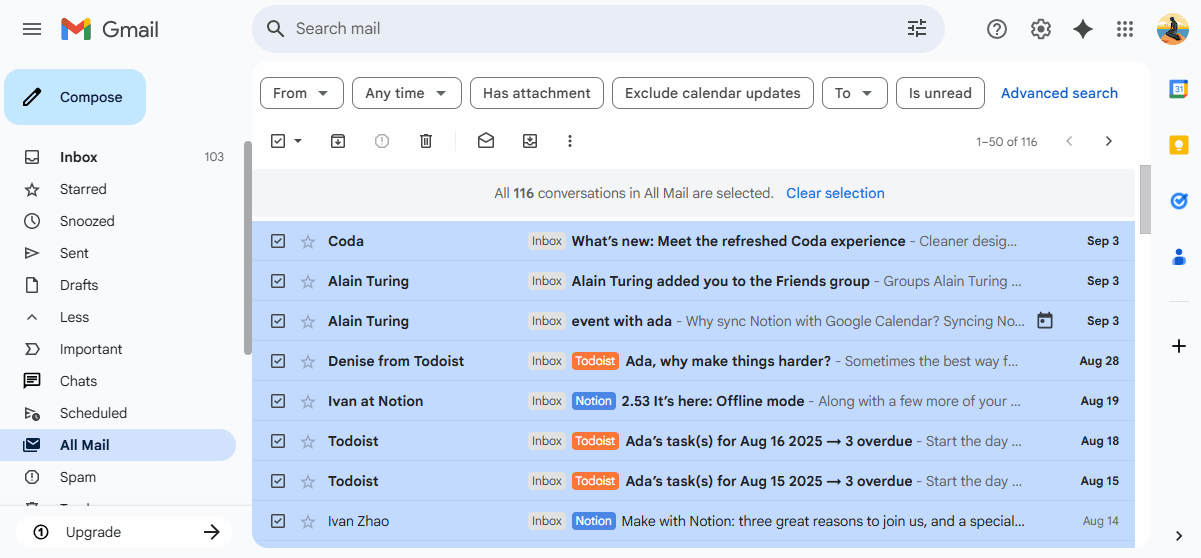The height and width of the screenshot is (558, 1201).
Task: Open Gemini sparkle icon
Action: pyautogui.click(x=1083, y=29)
